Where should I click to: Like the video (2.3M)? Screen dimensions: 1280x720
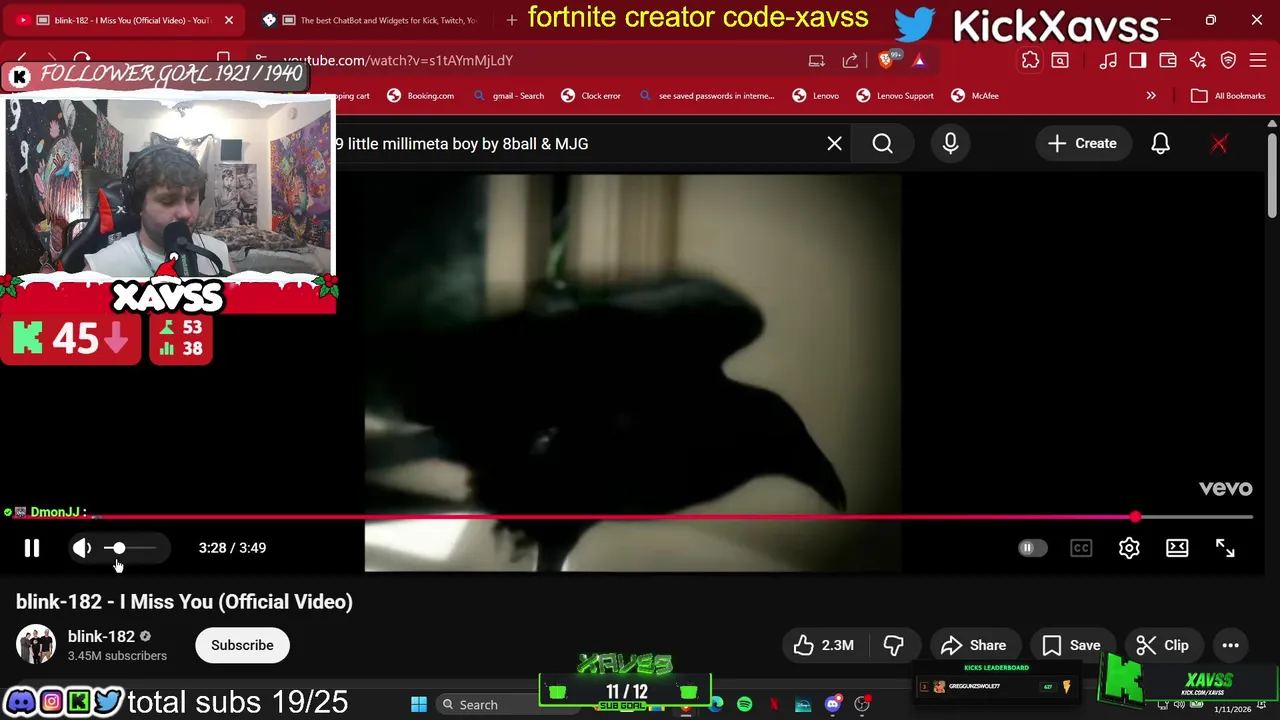(824, 645)
